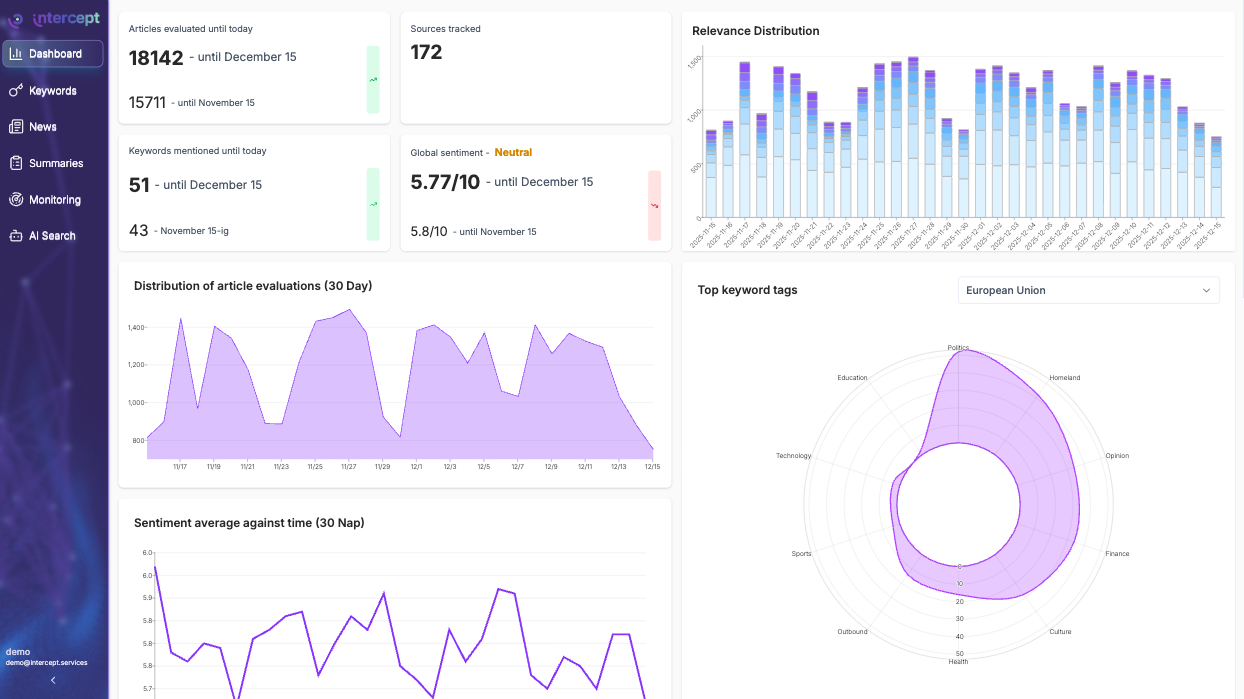Collapse the sidebar with the left chevron
This screenshot has width=1244, height=699.
click(x=53, y=680)
